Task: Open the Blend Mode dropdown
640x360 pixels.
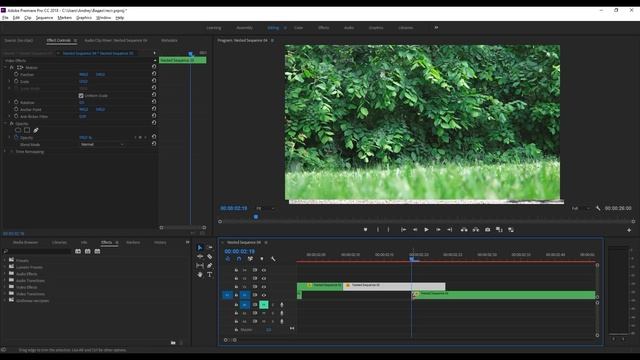Action: pyautogui.click(x=102, y=144)
